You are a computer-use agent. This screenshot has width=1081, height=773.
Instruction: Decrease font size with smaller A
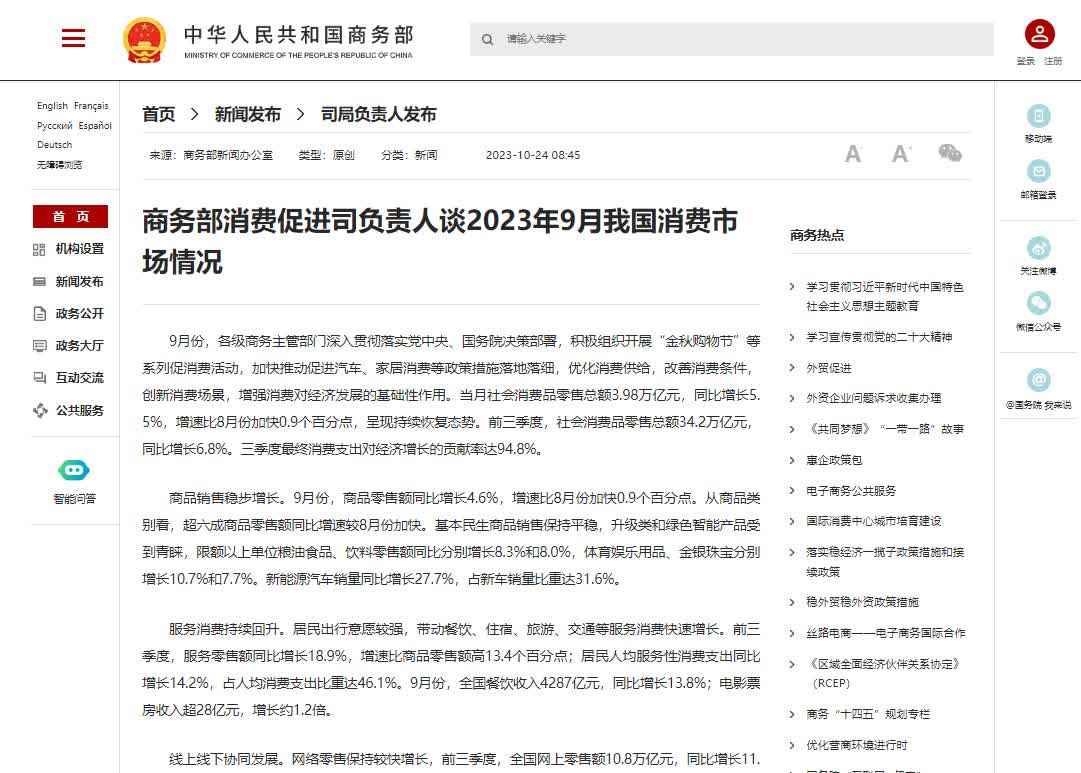click(852, 154)
